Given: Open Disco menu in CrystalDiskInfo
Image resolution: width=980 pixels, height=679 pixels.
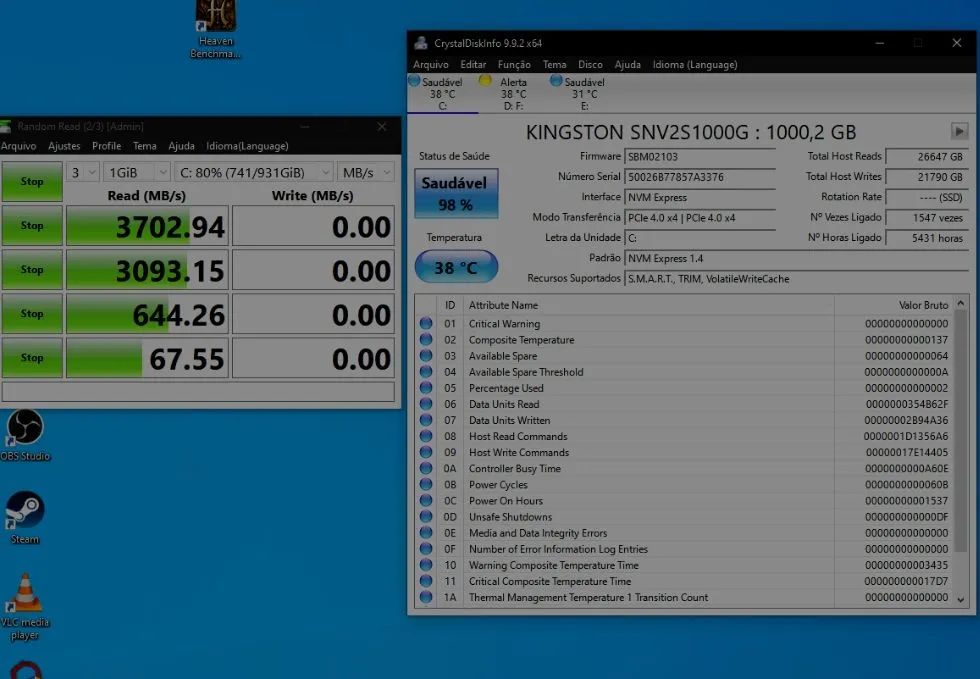Looking at the screenshot, I should coord(591,64).
